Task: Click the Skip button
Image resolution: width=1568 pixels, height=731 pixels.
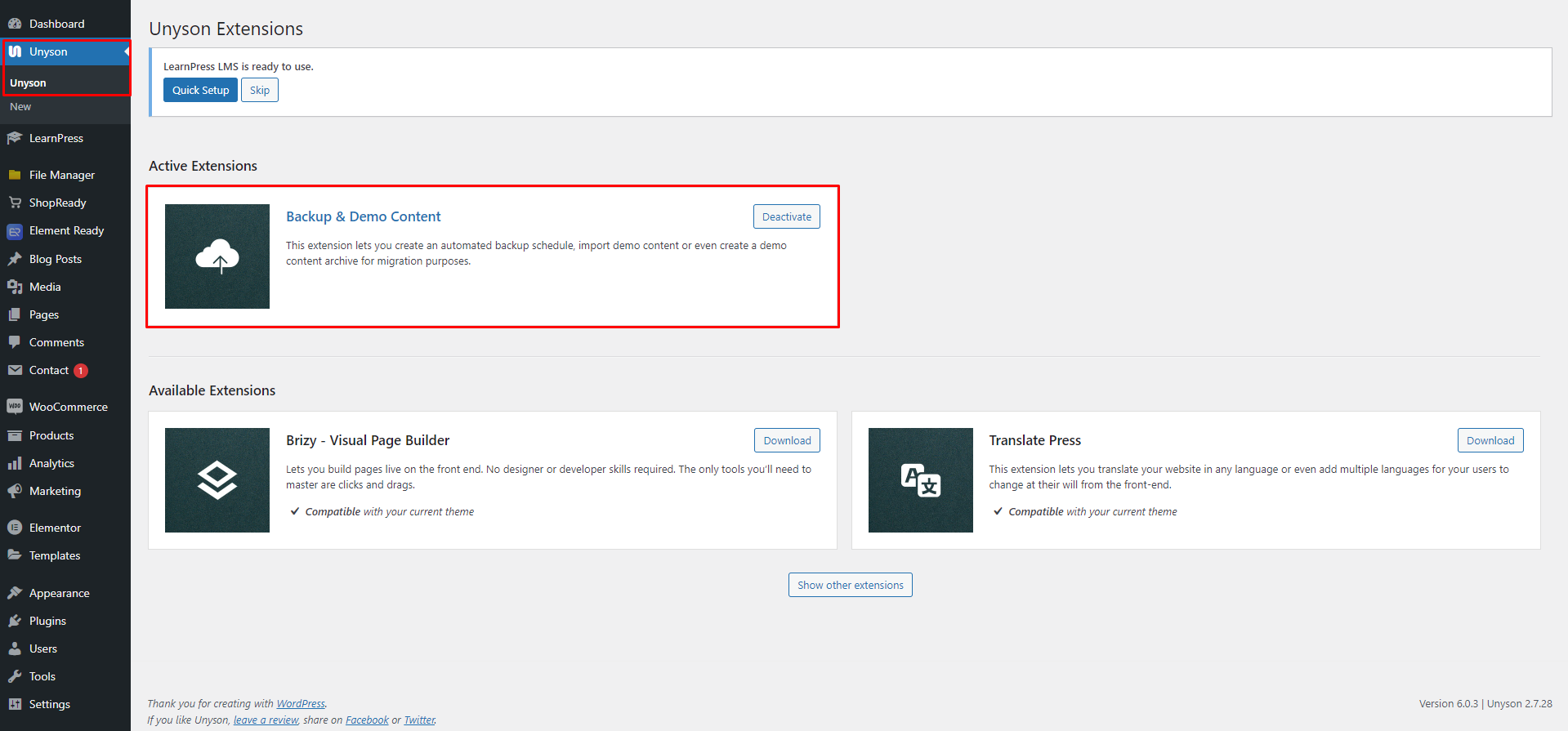Action: [260, 90]
